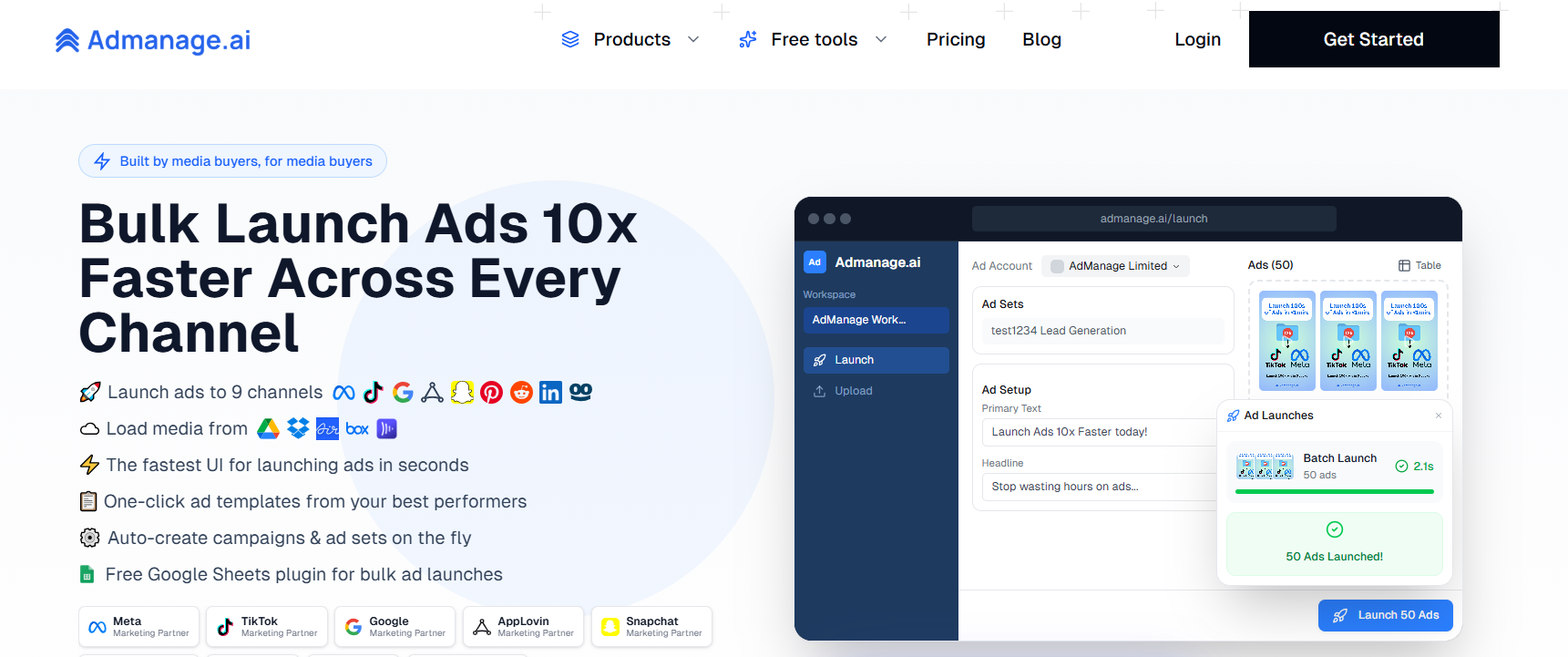Click the "Ad Setup" section title
1568x657 pixels.
pos(1007,390)
